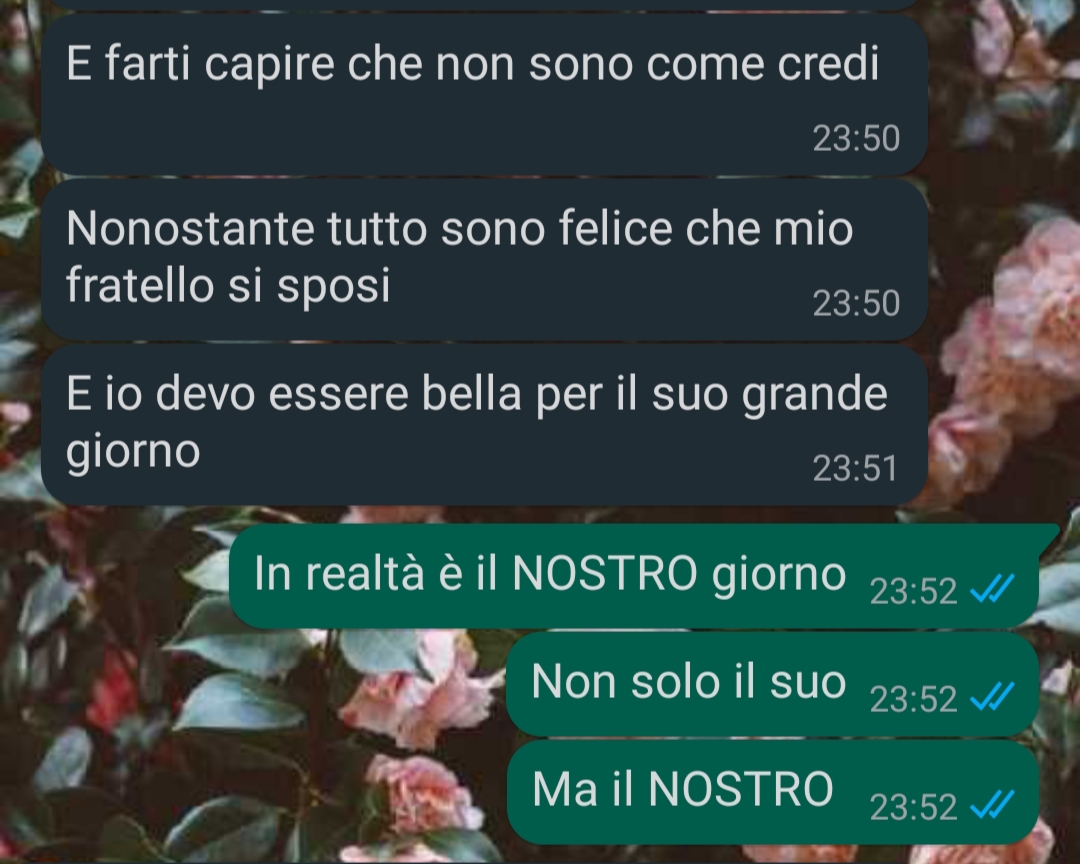Tap the partially visible bubble at top edge
The height and width of the screenshot is (864, 1080).
(484, 5)
